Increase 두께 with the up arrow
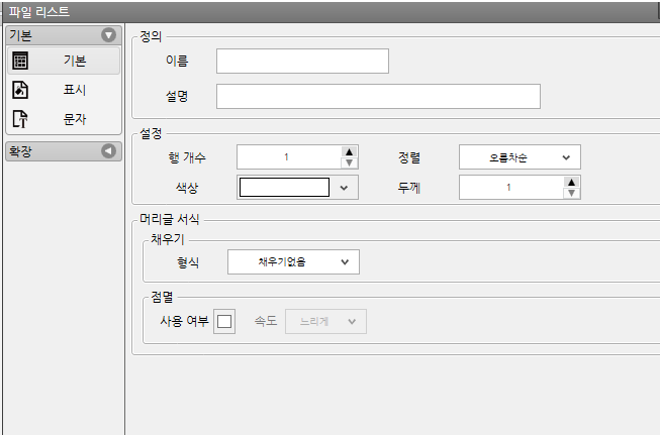This screenshot has width=661, height=437. click(571, 182)
